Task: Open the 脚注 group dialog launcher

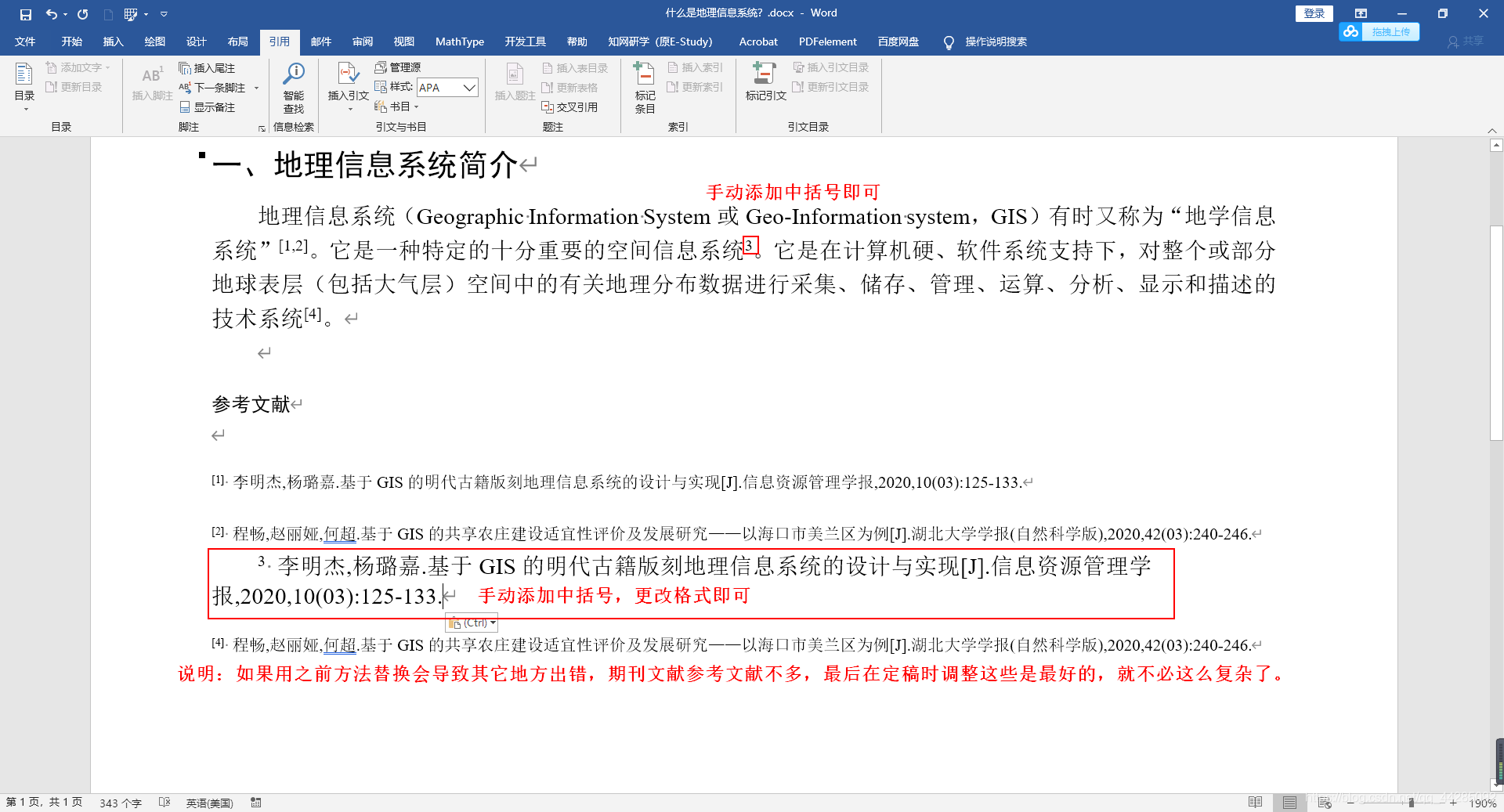Action: [262, 128]
